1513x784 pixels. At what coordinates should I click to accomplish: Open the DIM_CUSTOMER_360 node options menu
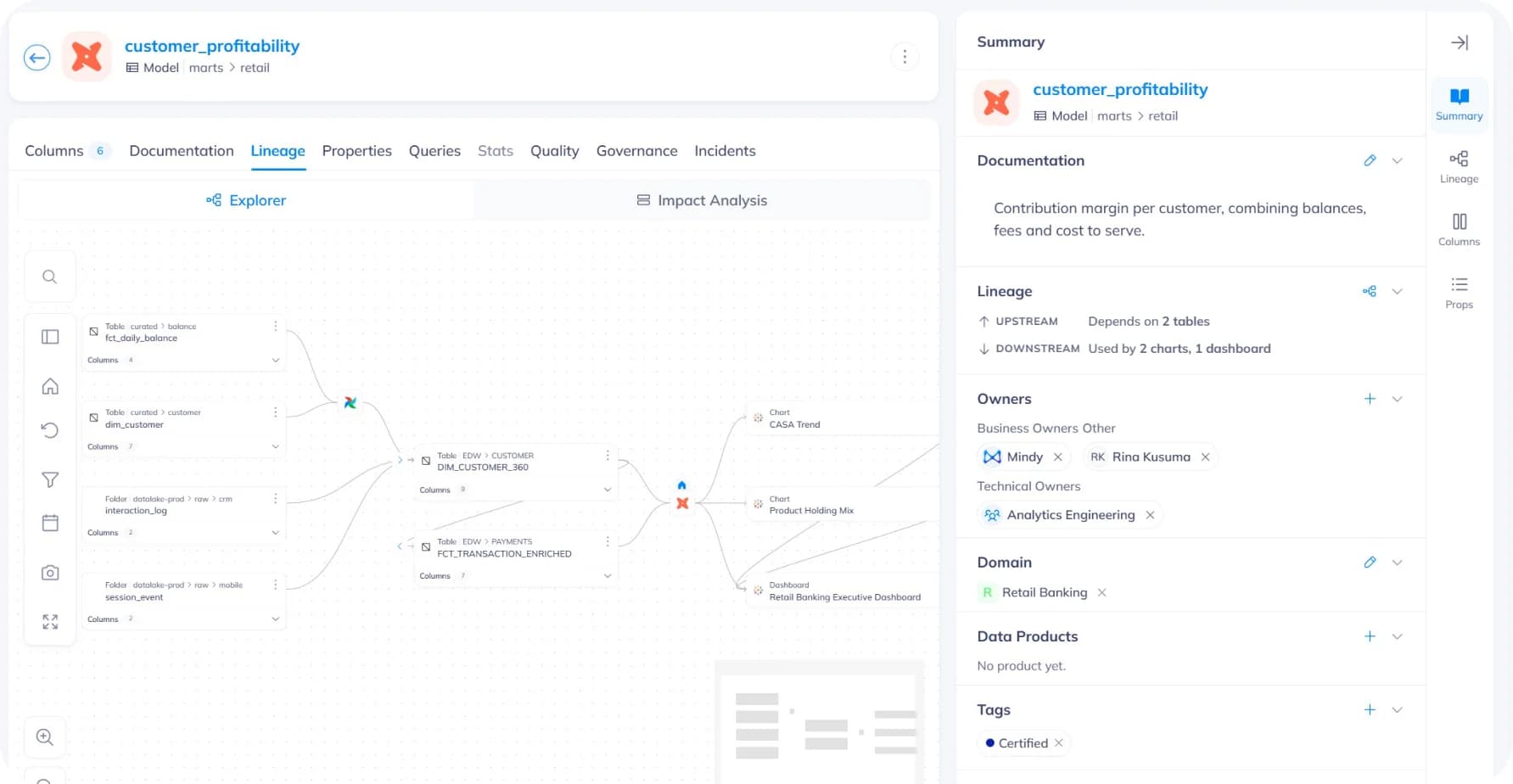(x=608, y=456)
